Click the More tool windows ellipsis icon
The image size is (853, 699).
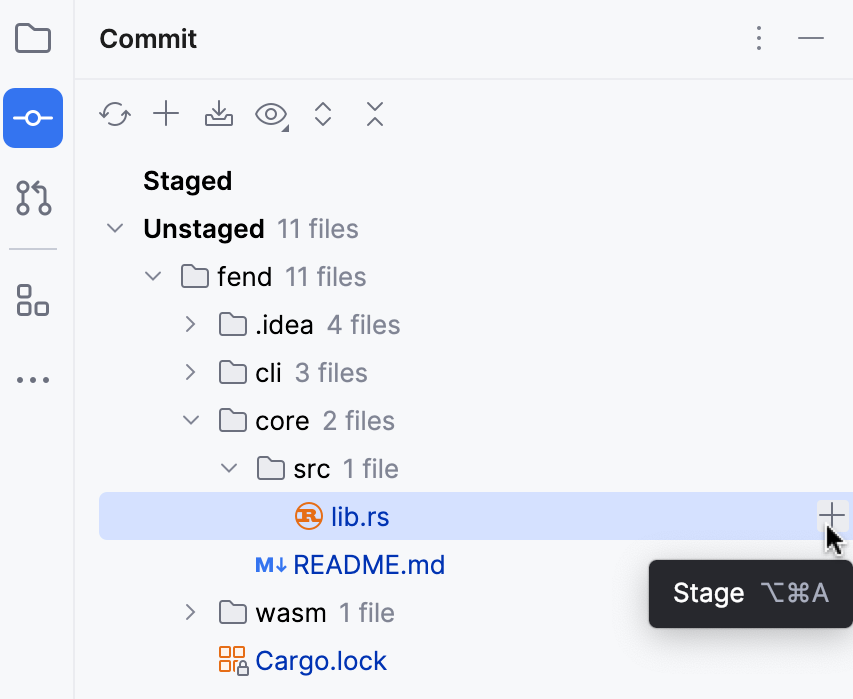click(x=33, y=379)
